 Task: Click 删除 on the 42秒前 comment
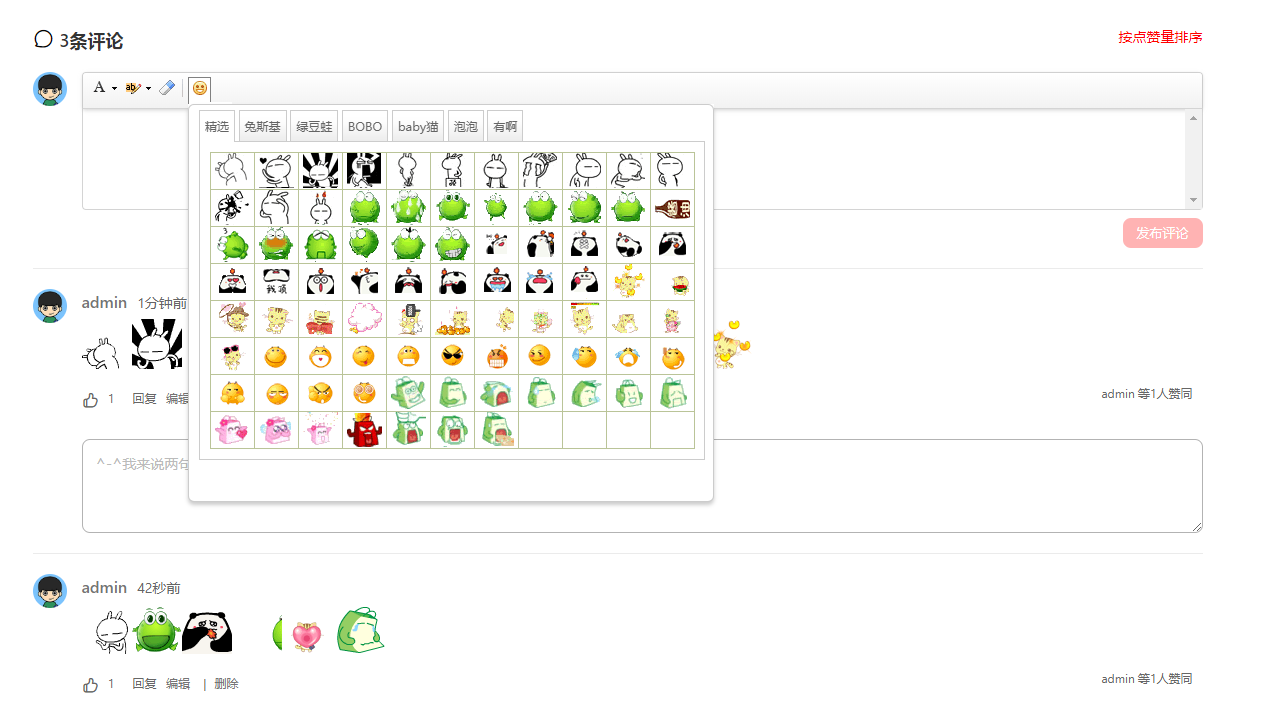pos(226,684)
